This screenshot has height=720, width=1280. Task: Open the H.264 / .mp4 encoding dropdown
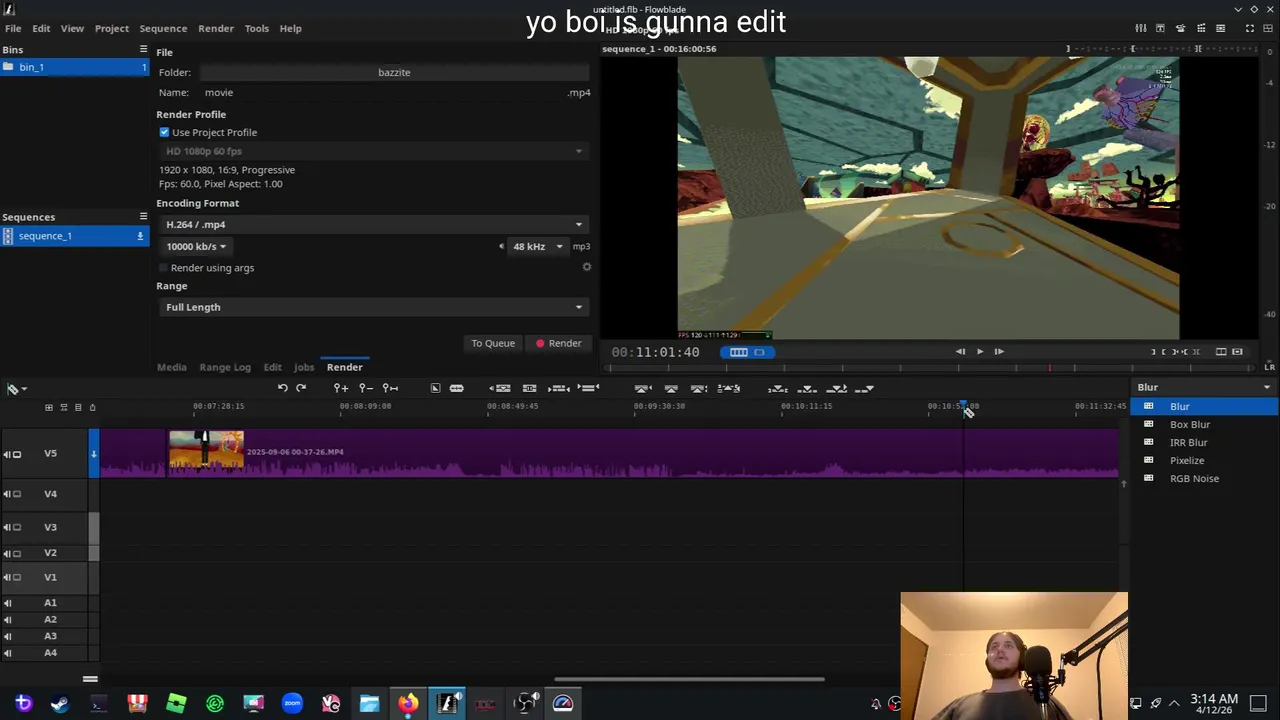pos(374,224)
